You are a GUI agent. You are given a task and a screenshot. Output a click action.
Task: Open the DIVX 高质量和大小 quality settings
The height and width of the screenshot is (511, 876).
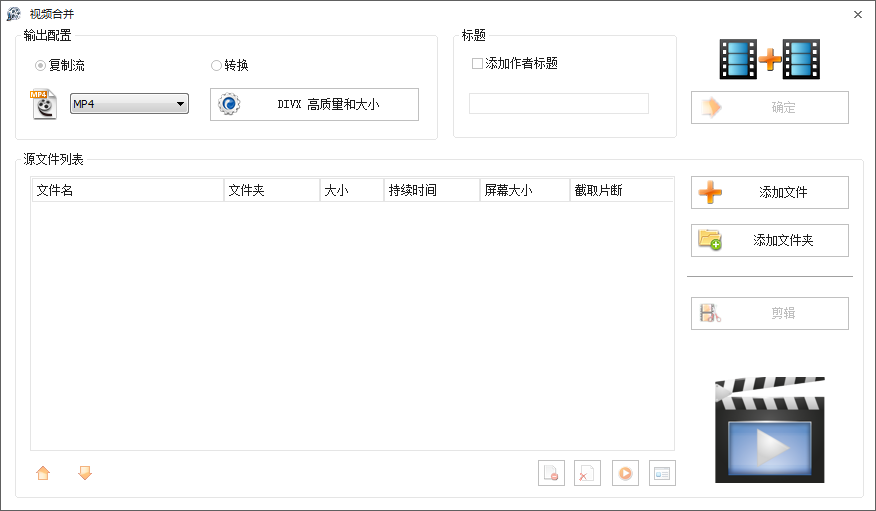[x=314, y=104]
